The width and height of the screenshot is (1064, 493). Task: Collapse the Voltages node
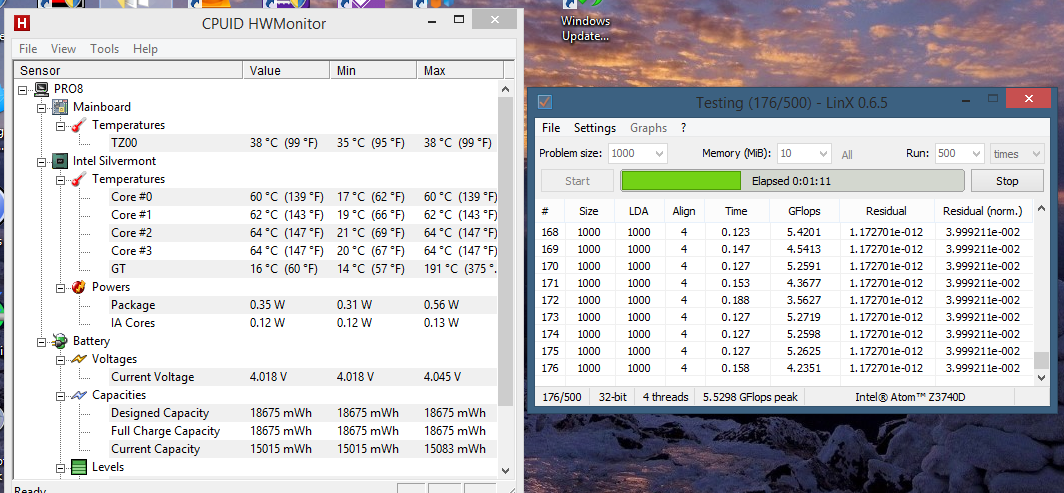[60, 359]
